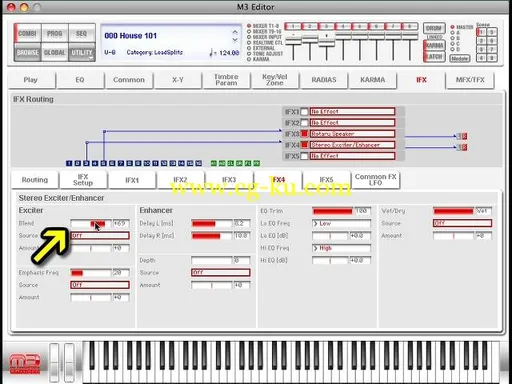512x384 pixels.
Task: Open the MFX/TFX tab
Action: point(470,80)
